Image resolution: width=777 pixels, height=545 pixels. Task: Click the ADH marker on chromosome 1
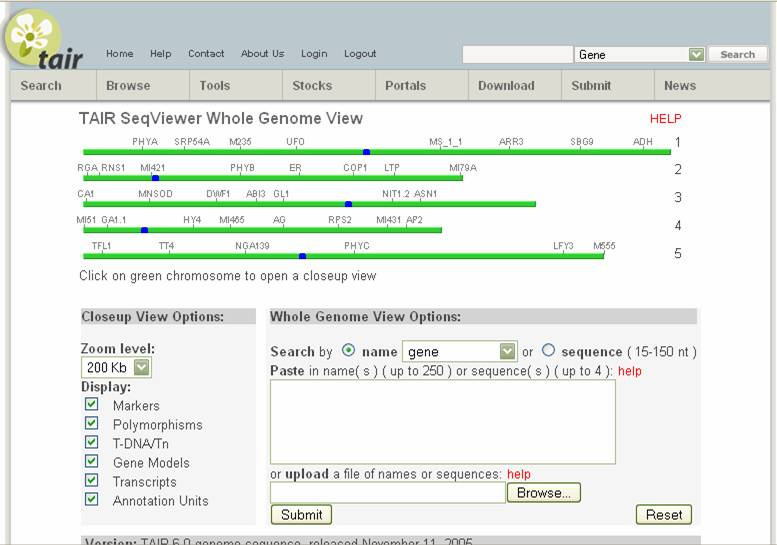click(x=643, y=142)
